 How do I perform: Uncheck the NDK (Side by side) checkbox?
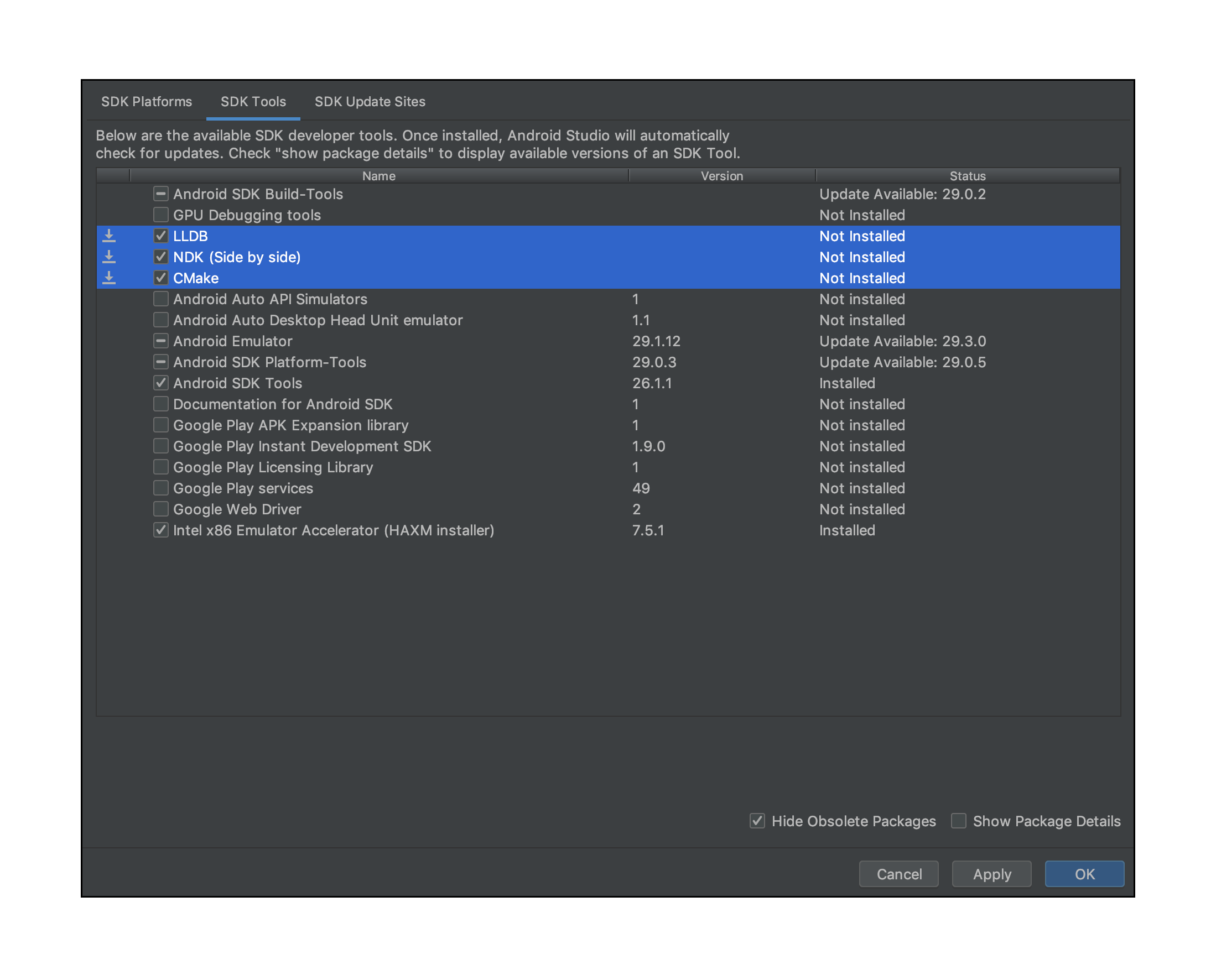click(x=161, y=257)
